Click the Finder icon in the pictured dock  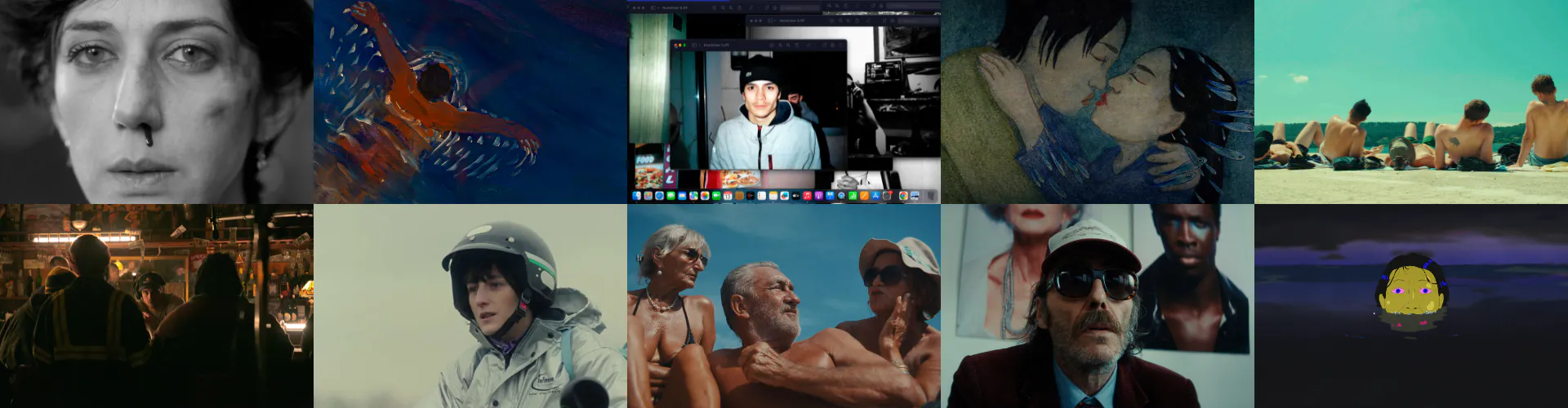pos(636,196)
